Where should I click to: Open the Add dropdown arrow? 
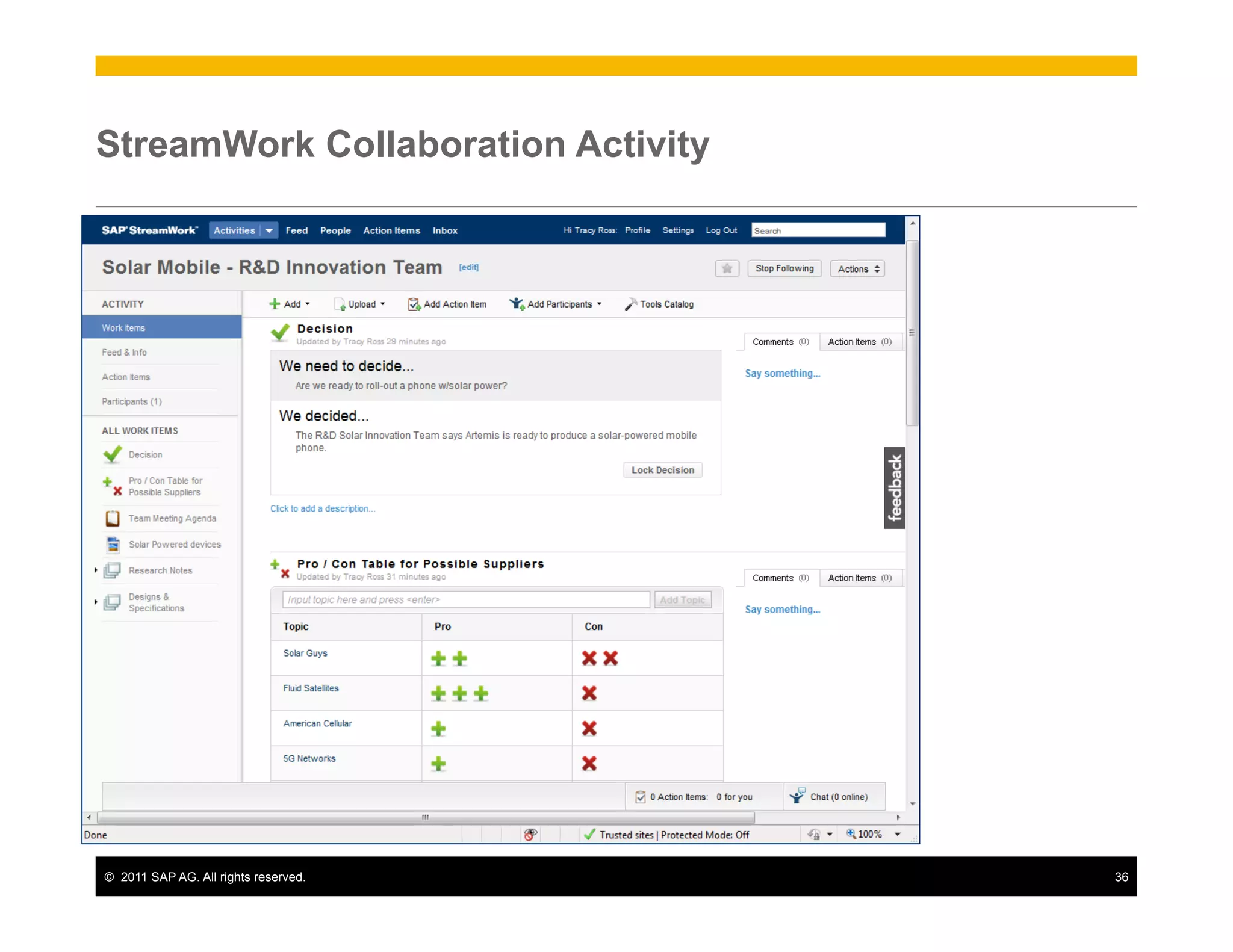[308, 304]
